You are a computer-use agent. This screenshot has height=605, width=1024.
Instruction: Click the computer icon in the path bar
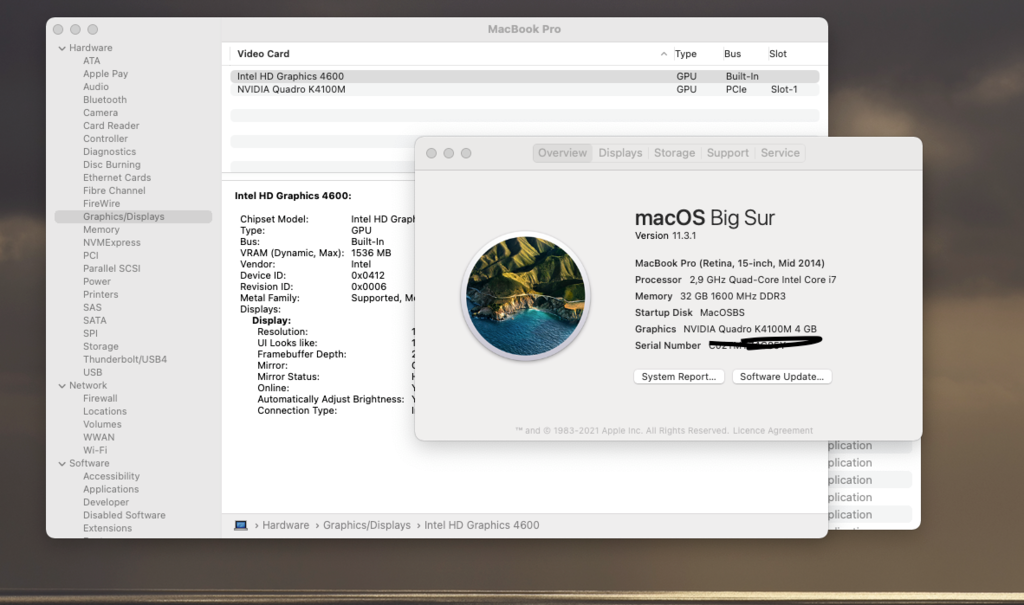pyautogui.click(x=241, y=525)
